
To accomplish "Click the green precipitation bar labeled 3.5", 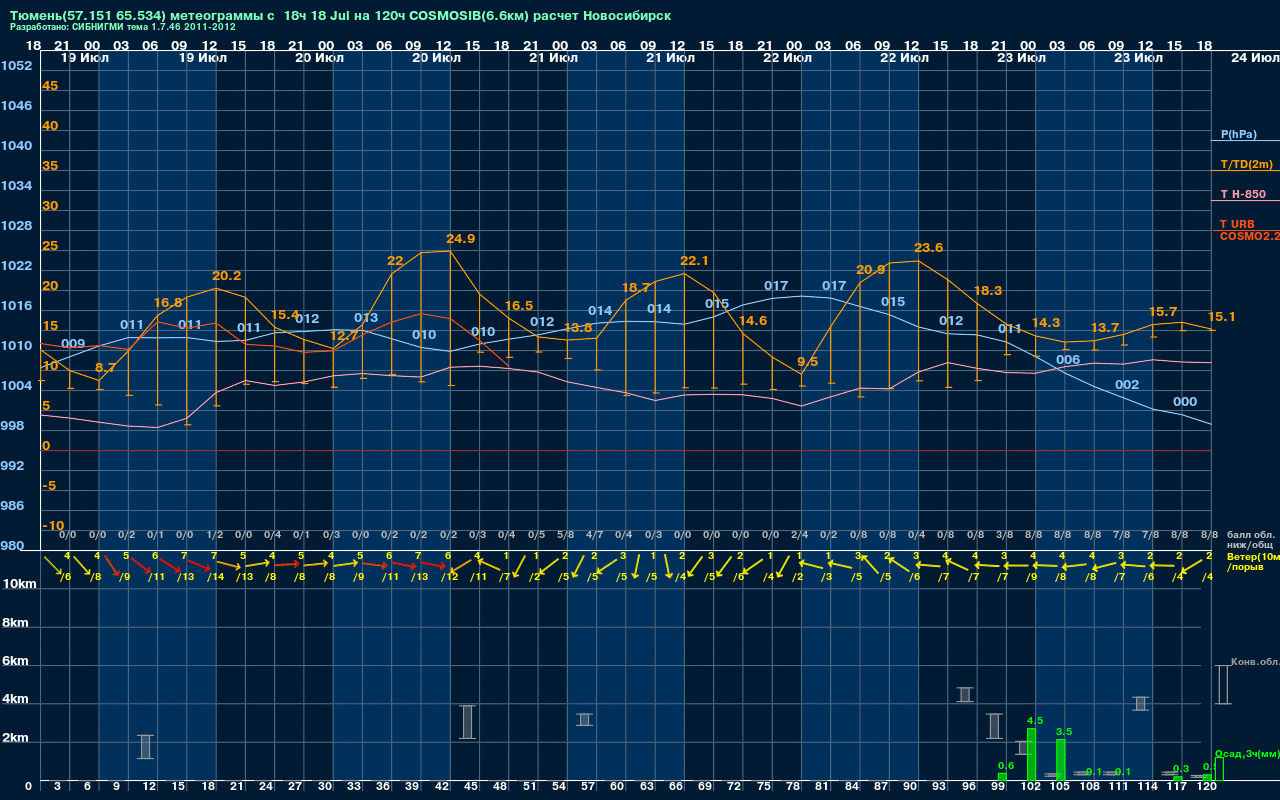I will [1061, 760].
